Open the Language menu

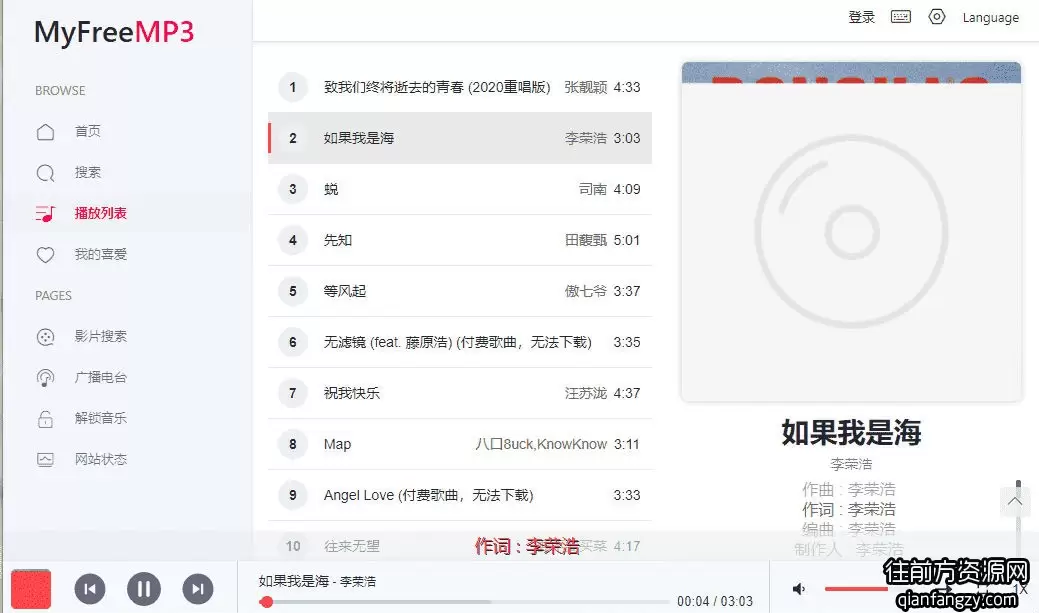991,18
